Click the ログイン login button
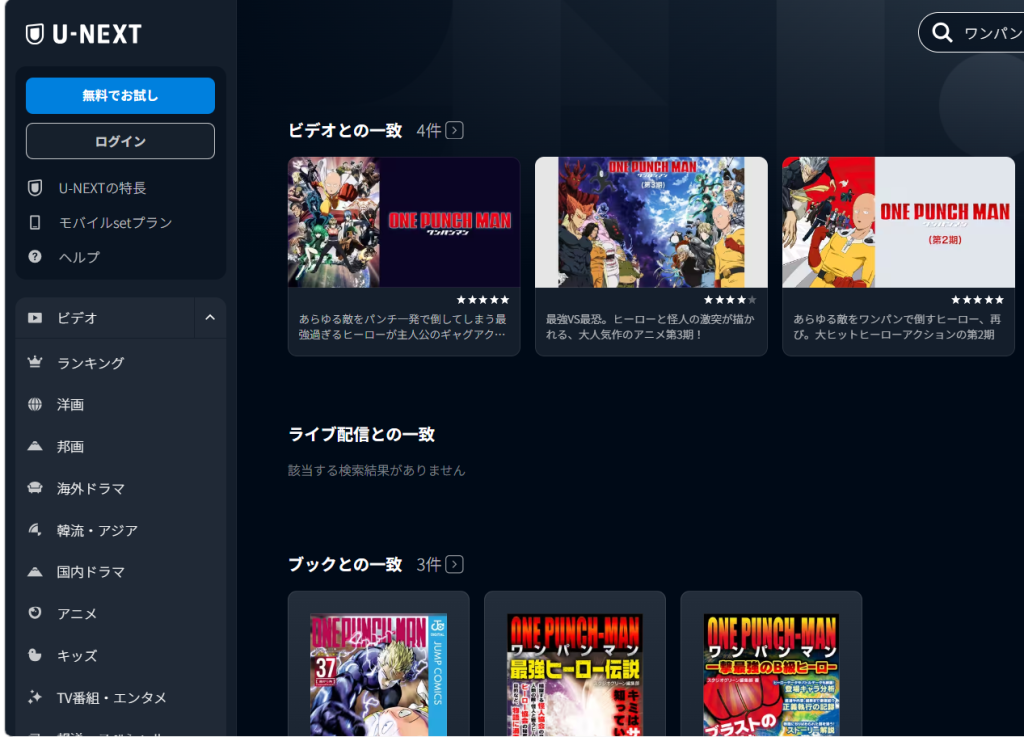The height and width of the screenshot is (737, 1024). point(120,141)
